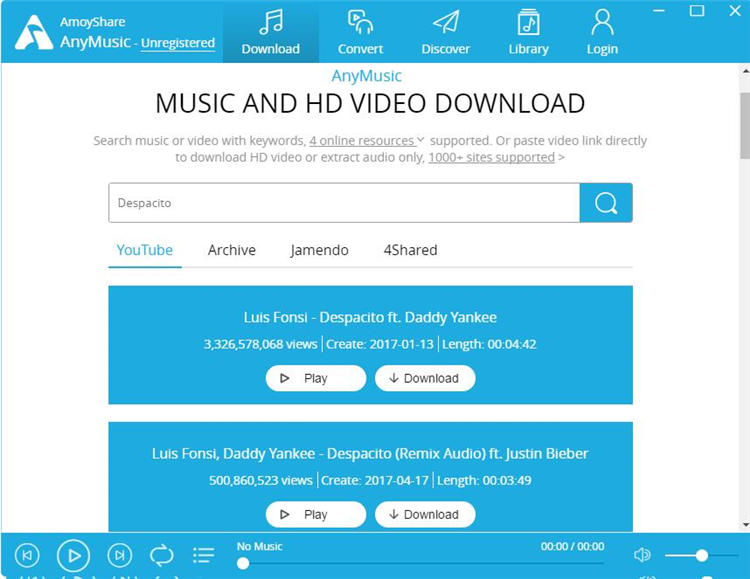Screen dimensions: 750x579
Task: Open the Convert section
Action: point(360,32)
